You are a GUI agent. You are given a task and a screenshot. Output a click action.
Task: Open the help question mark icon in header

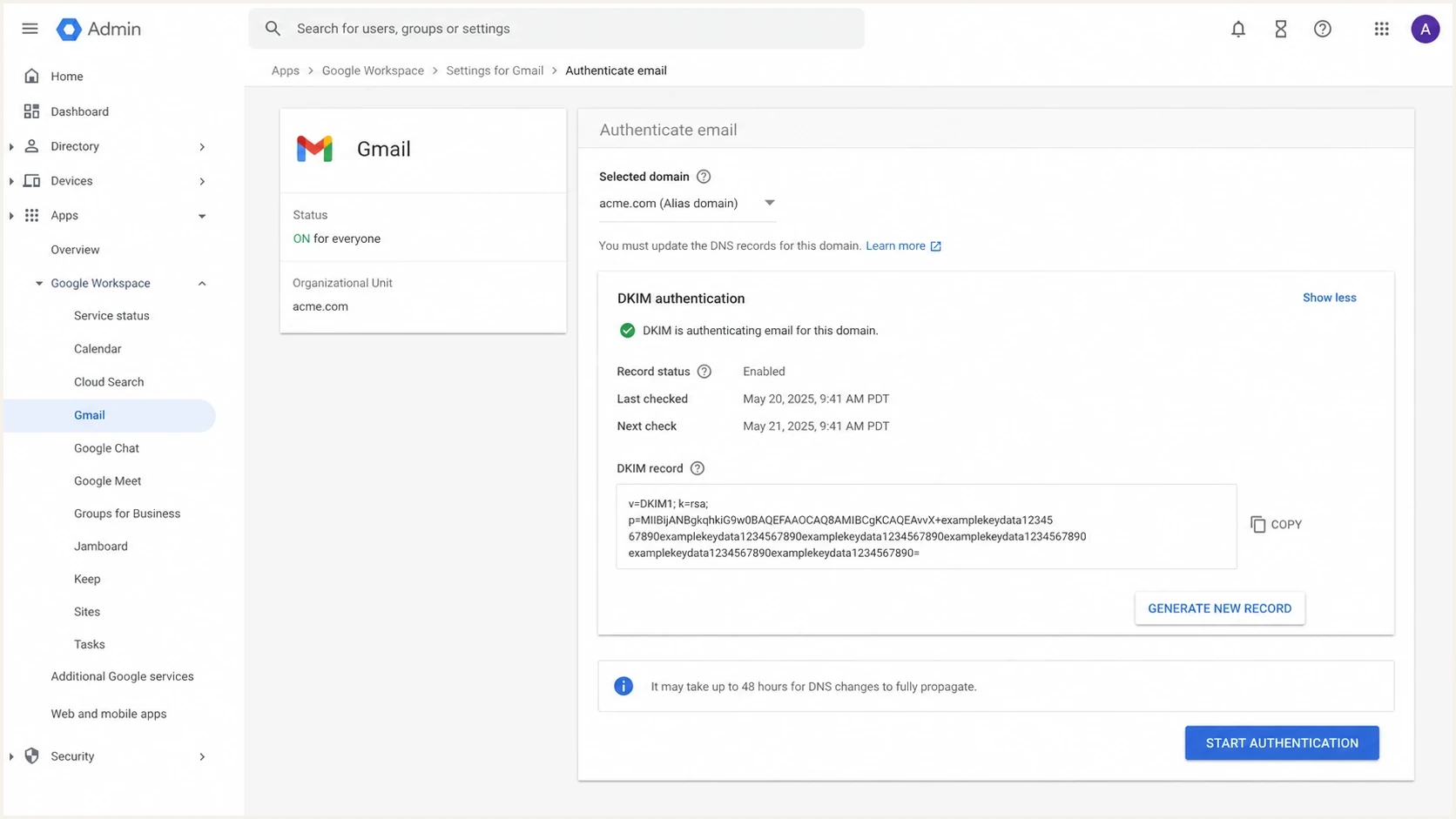[x=1322, y=29]
